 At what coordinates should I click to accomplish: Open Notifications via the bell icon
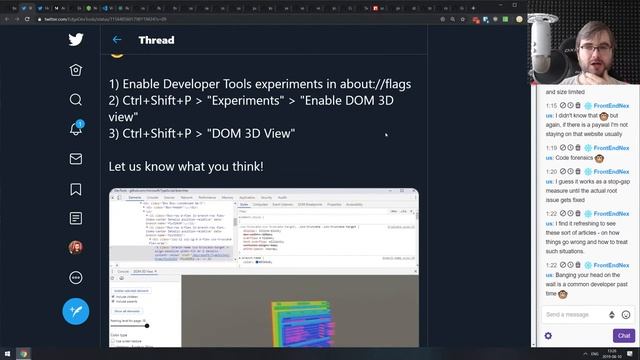pyautogui.click(x=76, y=128)
